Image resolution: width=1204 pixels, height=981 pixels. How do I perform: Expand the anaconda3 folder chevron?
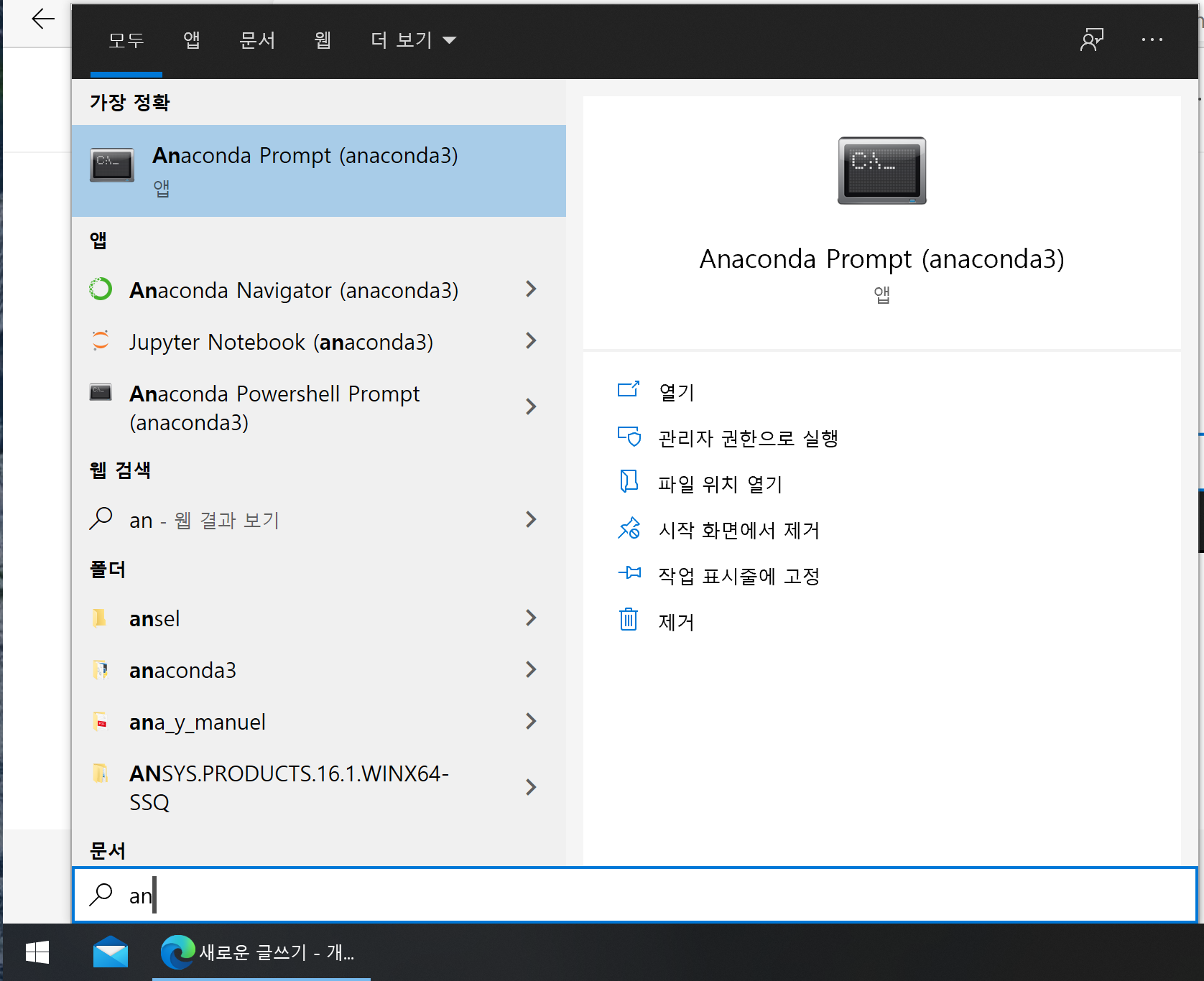point(531,669)
